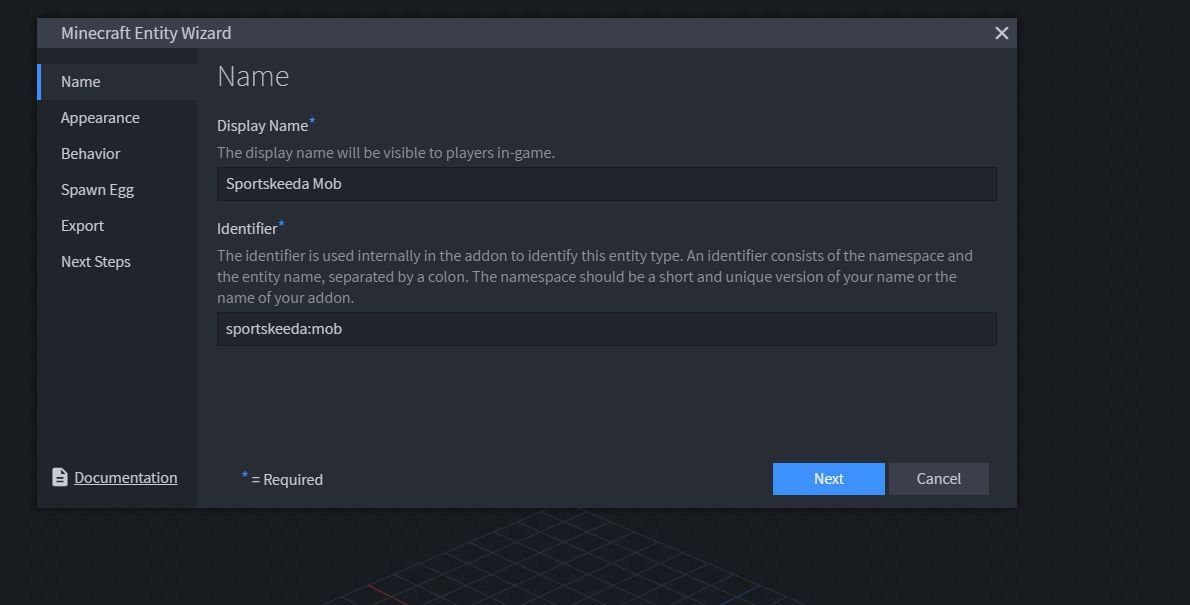1190x605 pixels.
Task: Click the required asterisk next to Display Name
Action: point(311,120)
